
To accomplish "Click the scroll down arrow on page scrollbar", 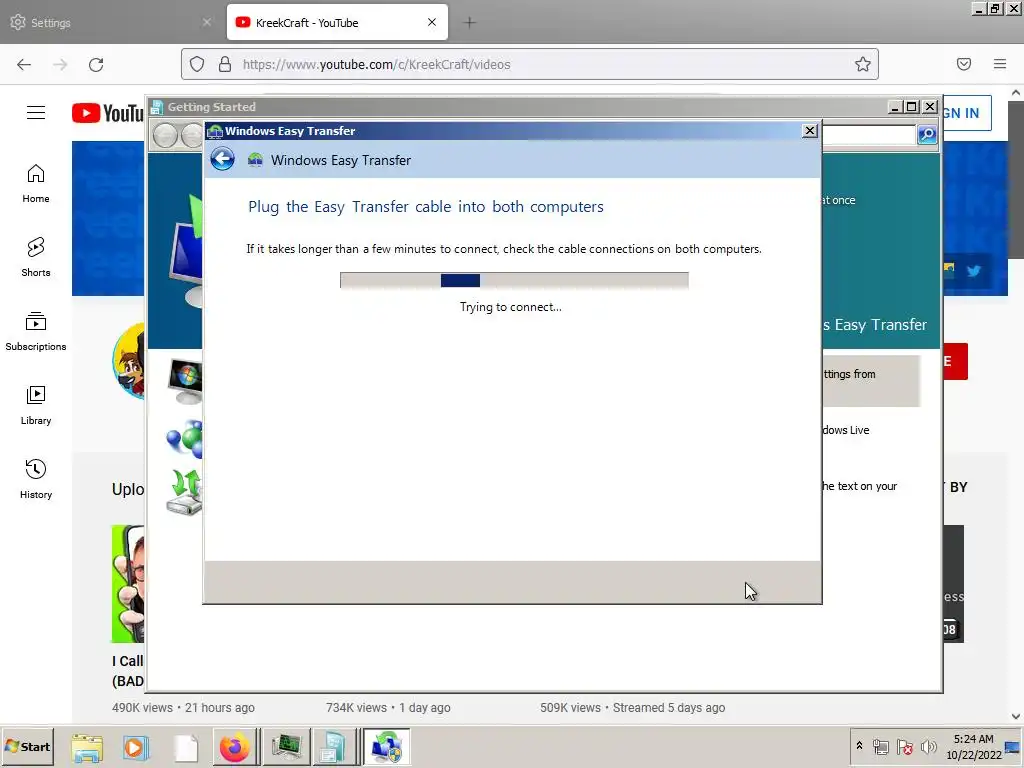I will click(x=1016, y=716).
